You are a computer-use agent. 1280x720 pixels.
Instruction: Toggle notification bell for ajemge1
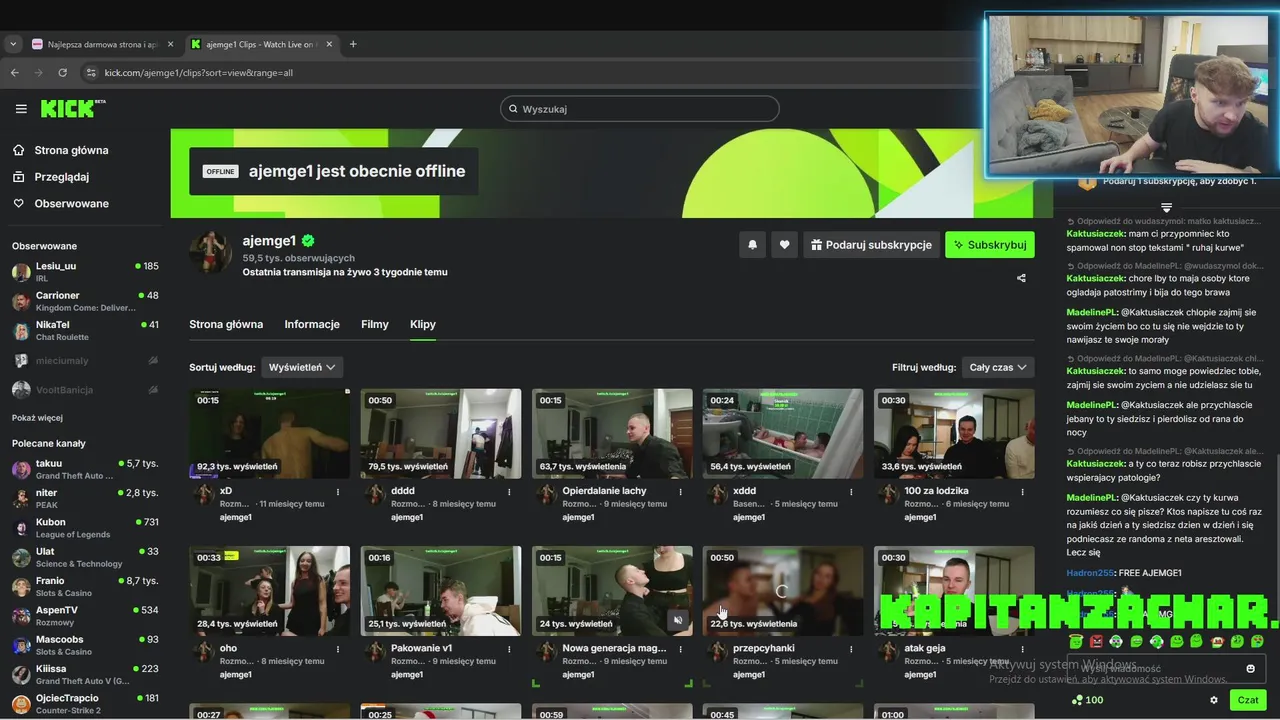tap(753, 245)
